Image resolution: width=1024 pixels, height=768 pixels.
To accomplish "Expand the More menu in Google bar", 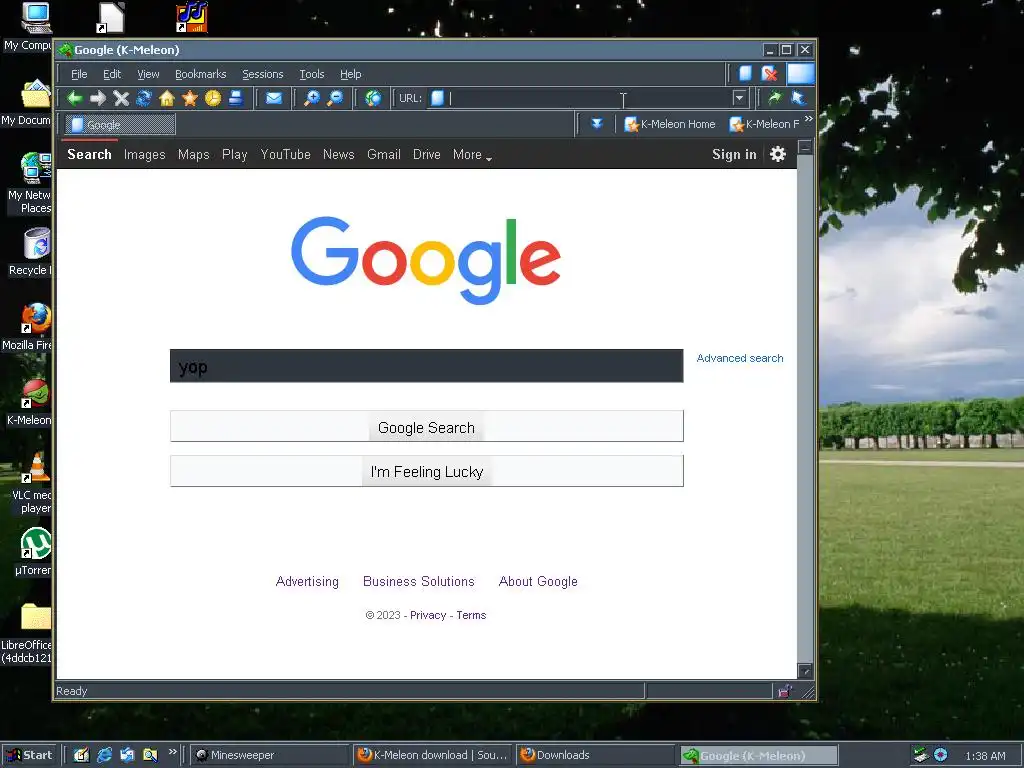I will [x=472, y=155].
